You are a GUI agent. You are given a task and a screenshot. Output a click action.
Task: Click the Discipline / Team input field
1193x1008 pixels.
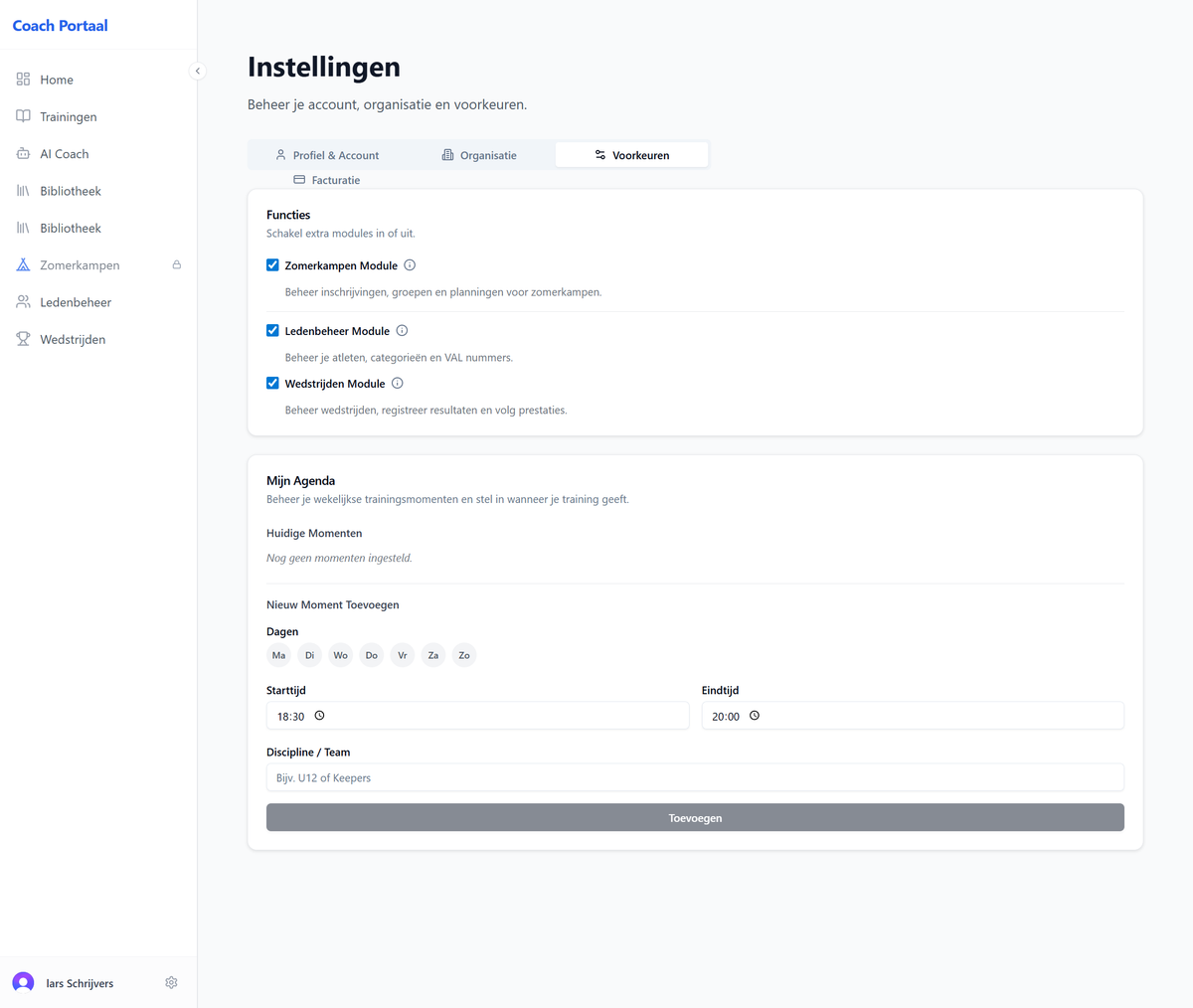tap(695, 777)
